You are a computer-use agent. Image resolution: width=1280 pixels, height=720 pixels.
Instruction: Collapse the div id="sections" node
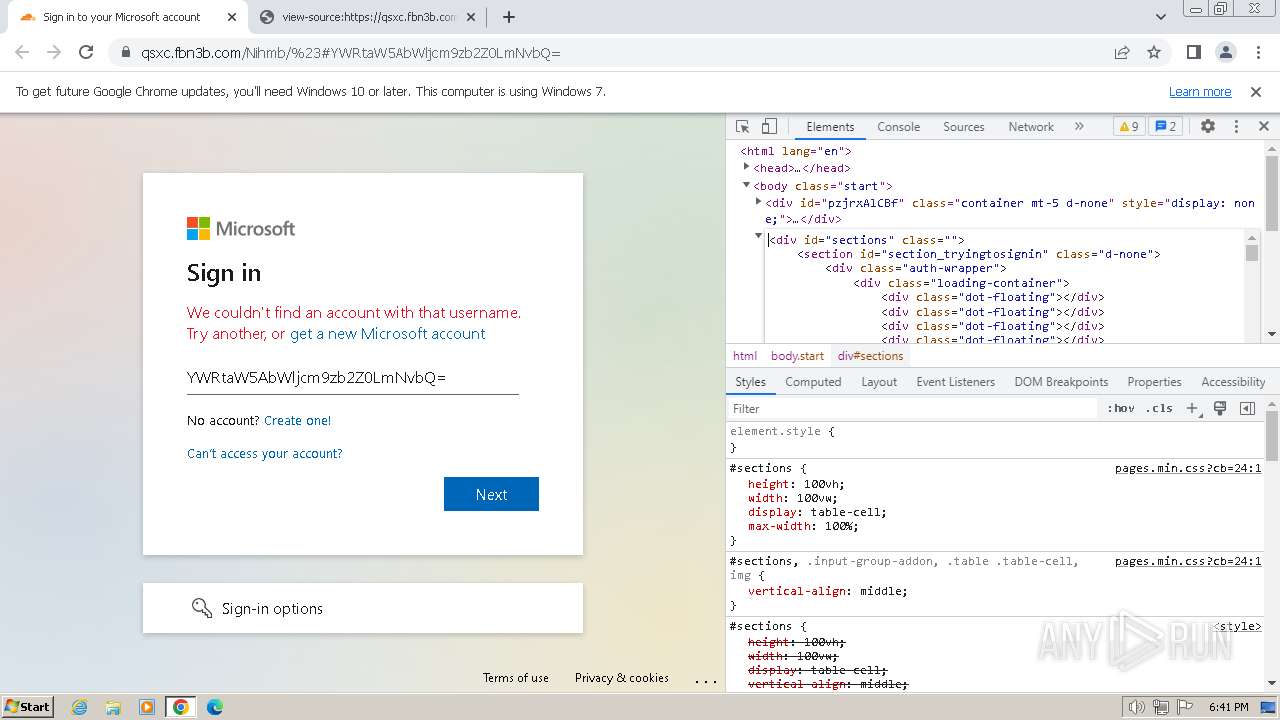tap(758, 236)
